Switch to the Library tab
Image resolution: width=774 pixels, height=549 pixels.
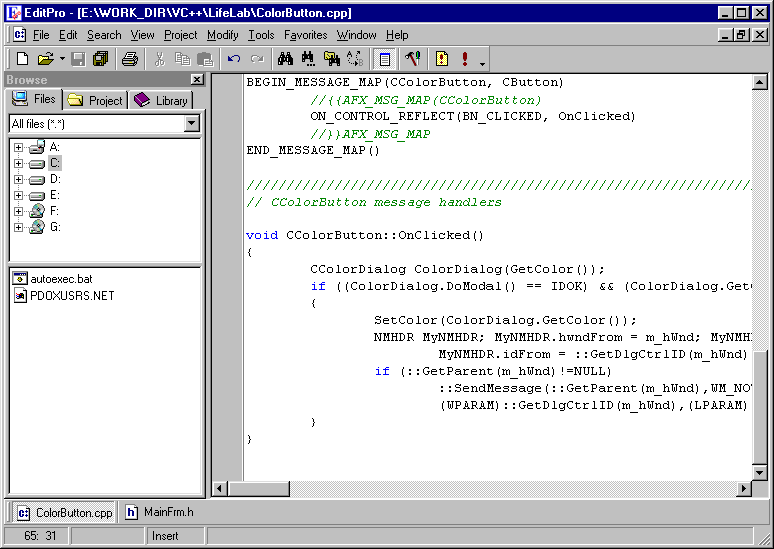(161, 100)
